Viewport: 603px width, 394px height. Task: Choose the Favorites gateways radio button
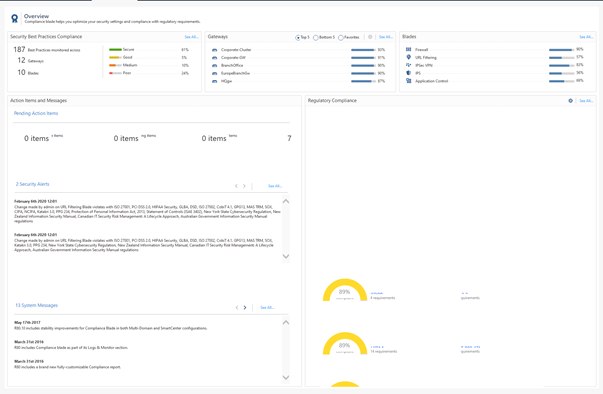[x=340, y=38]
